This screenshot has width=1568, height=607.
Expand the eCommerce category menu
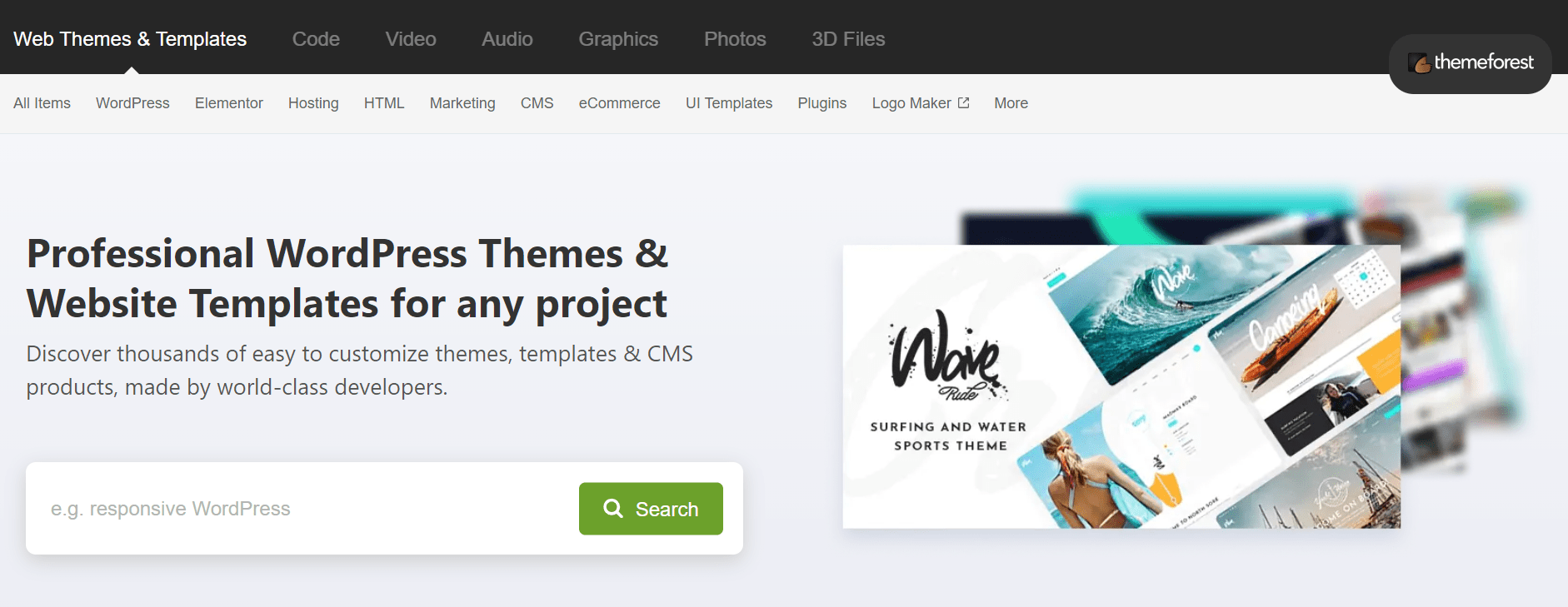pyautogui.click(x=619, y=103)
